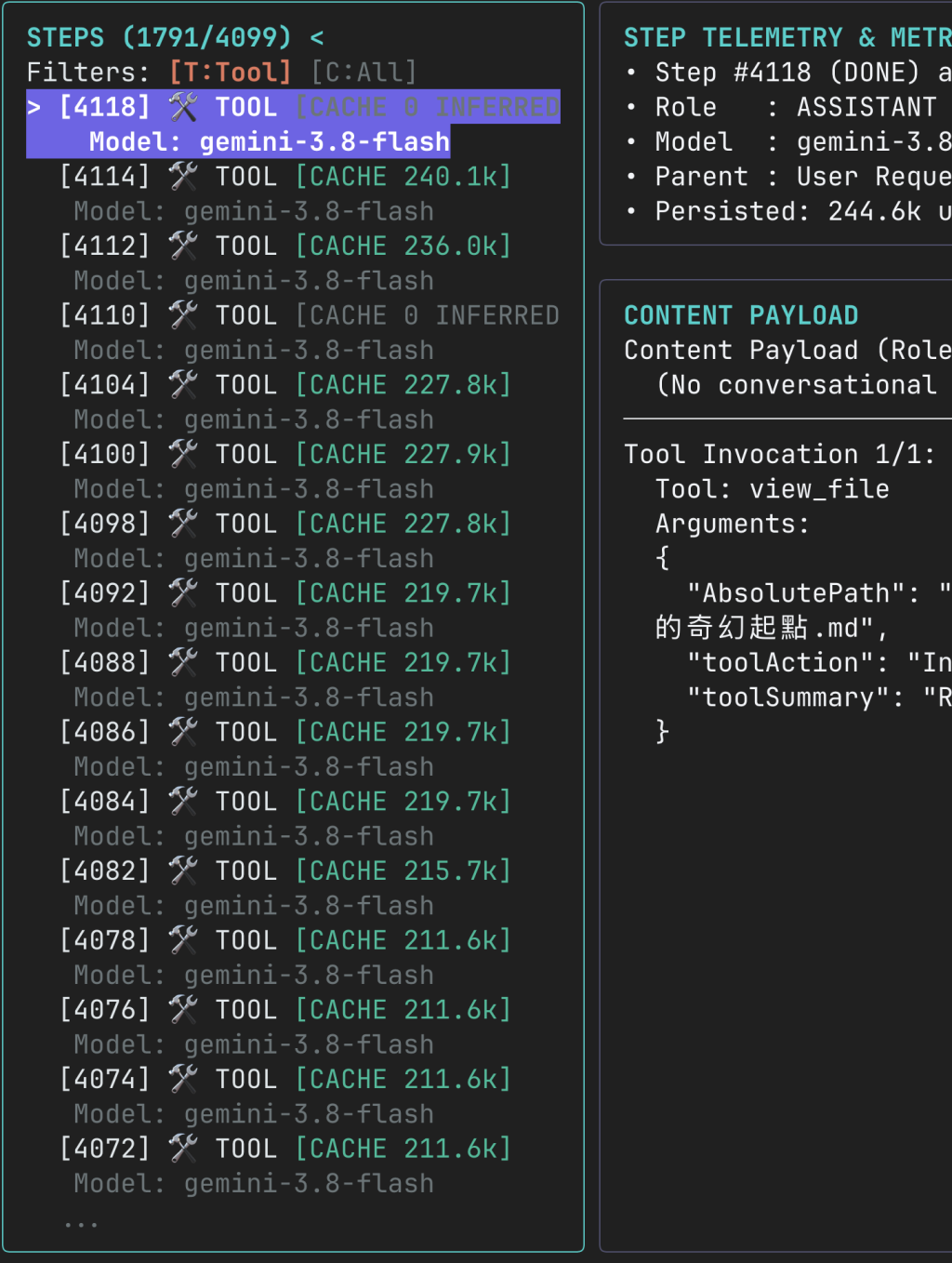The height and width of the screenshot is (1263, 952).
Task: Click the tool icon on step 4076
Action: point(183,1009)
